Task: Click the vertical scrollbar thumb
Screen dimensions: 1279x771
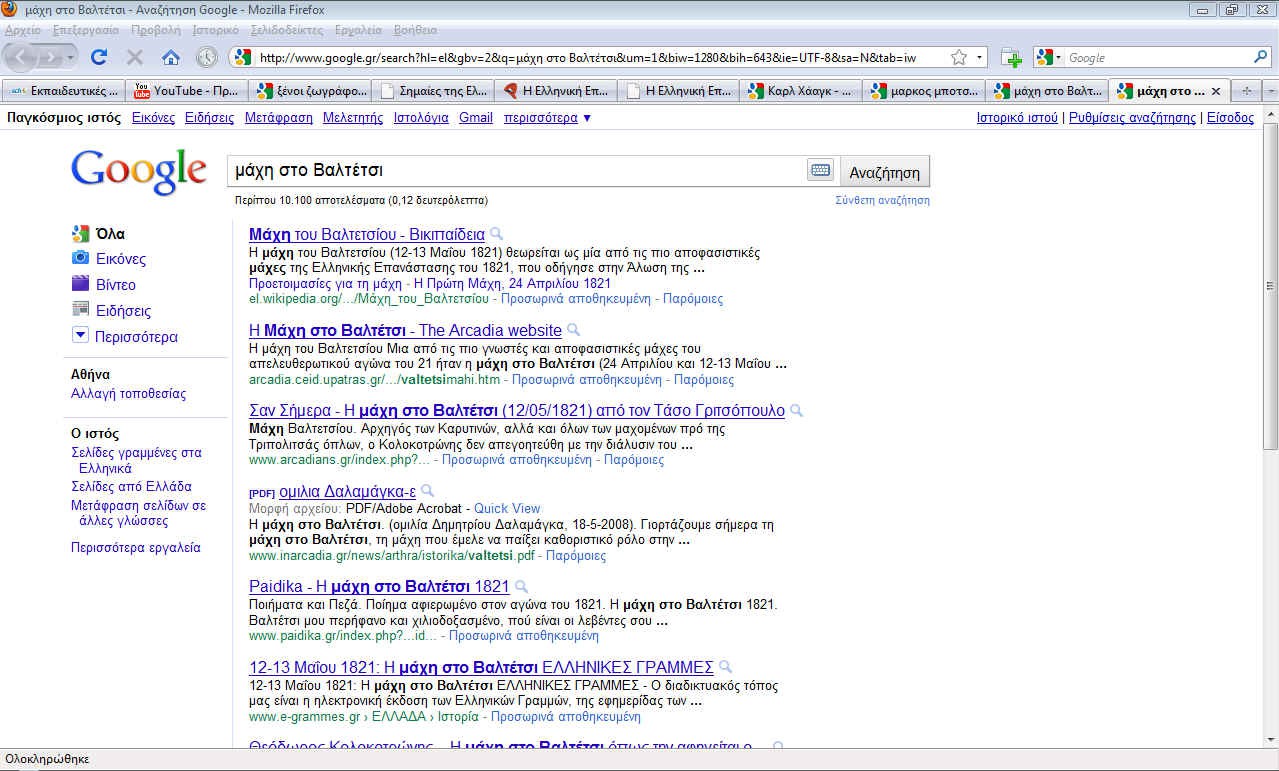Action: point(1270,285)
